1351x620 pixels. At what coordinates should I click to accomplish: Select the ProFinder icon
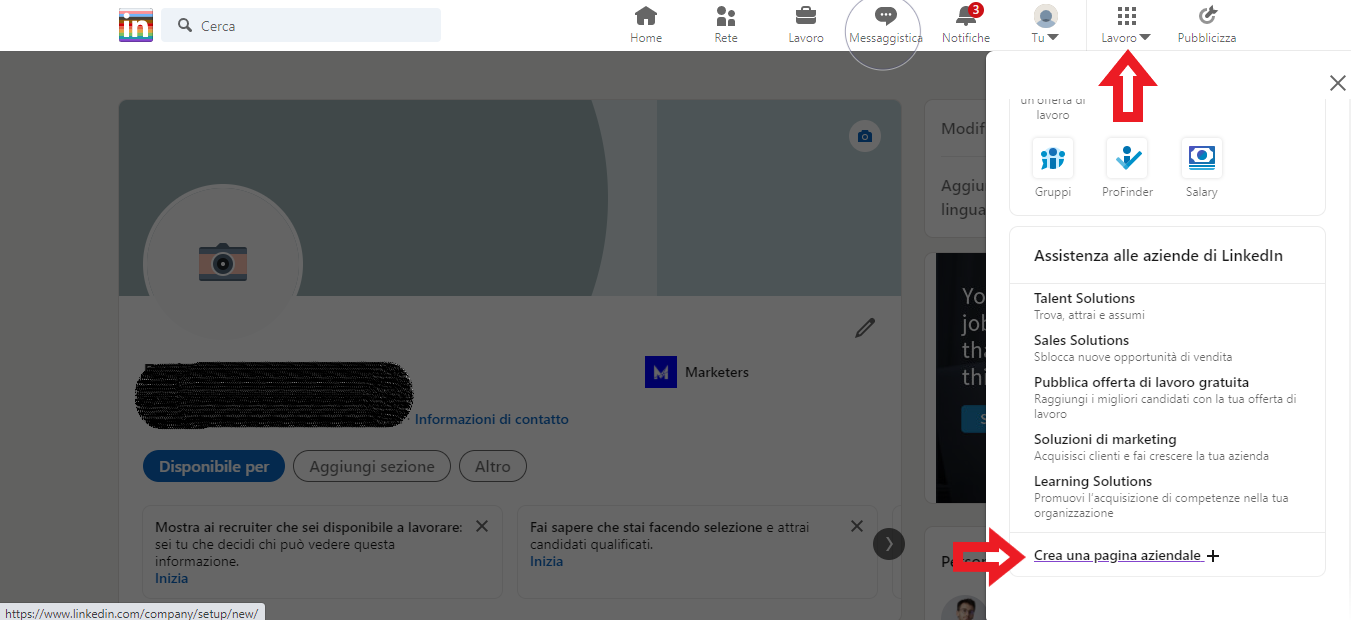pyautogui.click(x=1127, y=158)
